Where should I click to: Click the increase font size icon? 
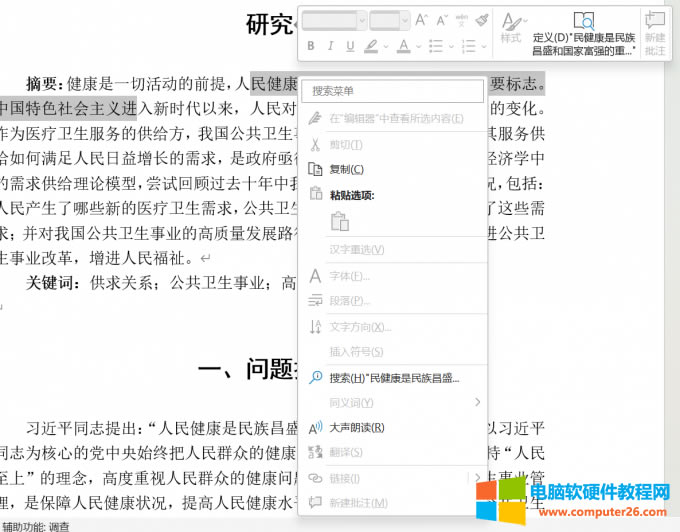(421, 20)
